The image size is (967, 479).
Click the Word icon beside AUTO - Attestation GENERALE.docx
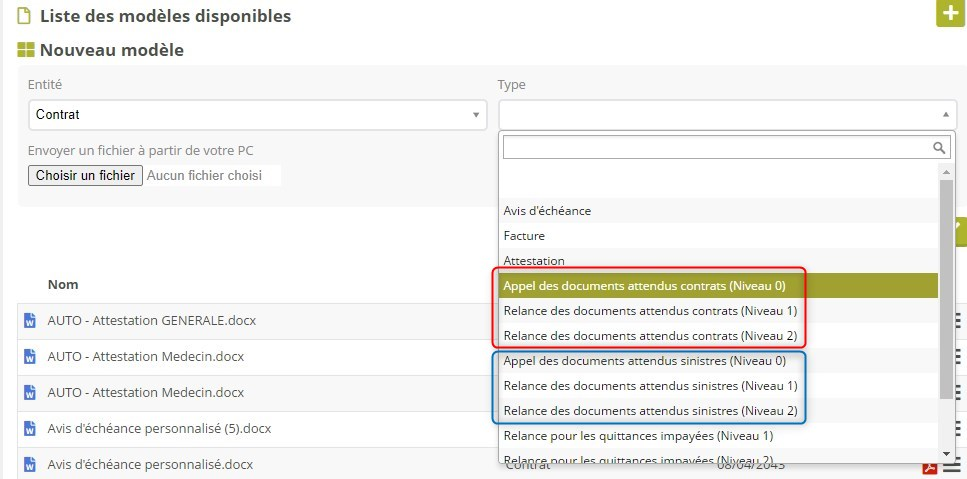click(x=29, y=321)
